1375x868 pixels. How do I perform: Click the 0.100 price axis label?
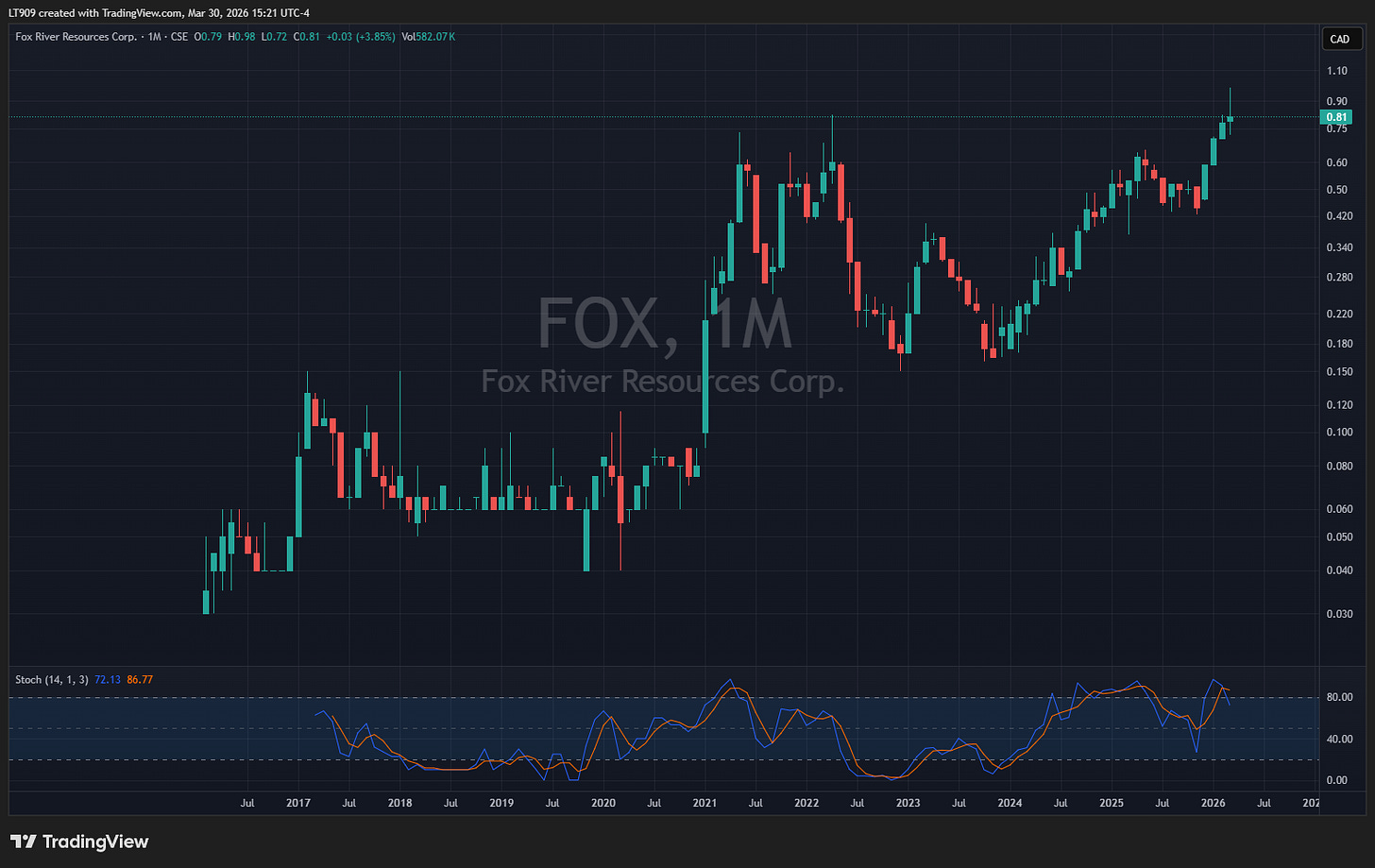[1340, 433]
